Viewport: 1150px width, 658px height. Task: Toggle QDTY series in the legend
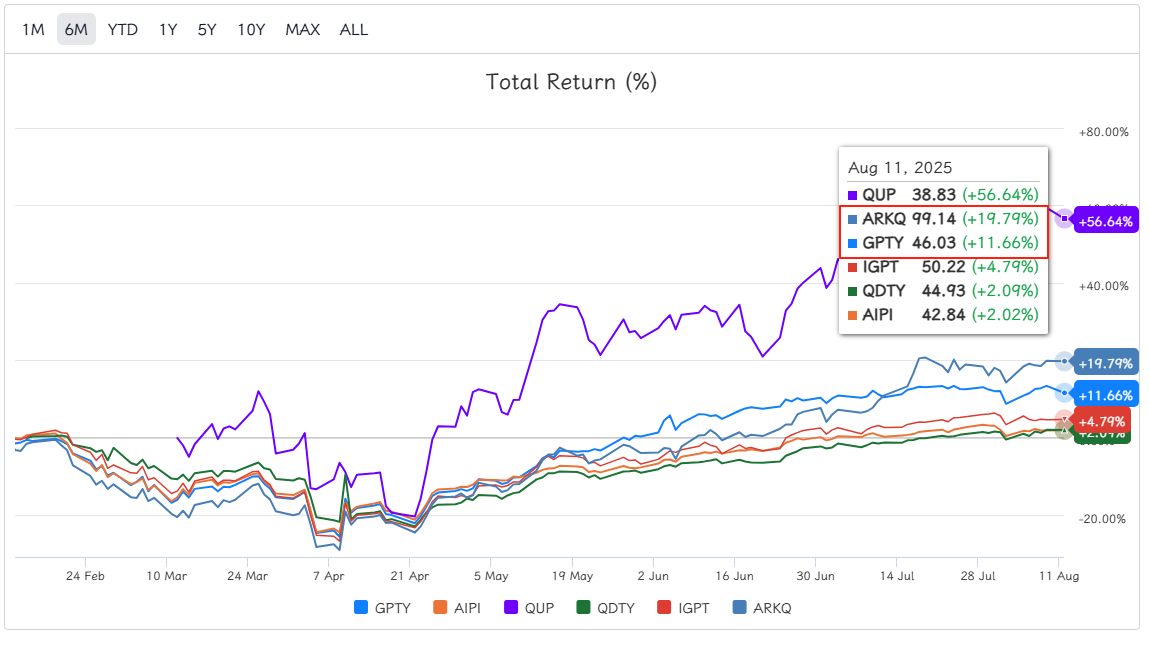(x=606, y=608)
